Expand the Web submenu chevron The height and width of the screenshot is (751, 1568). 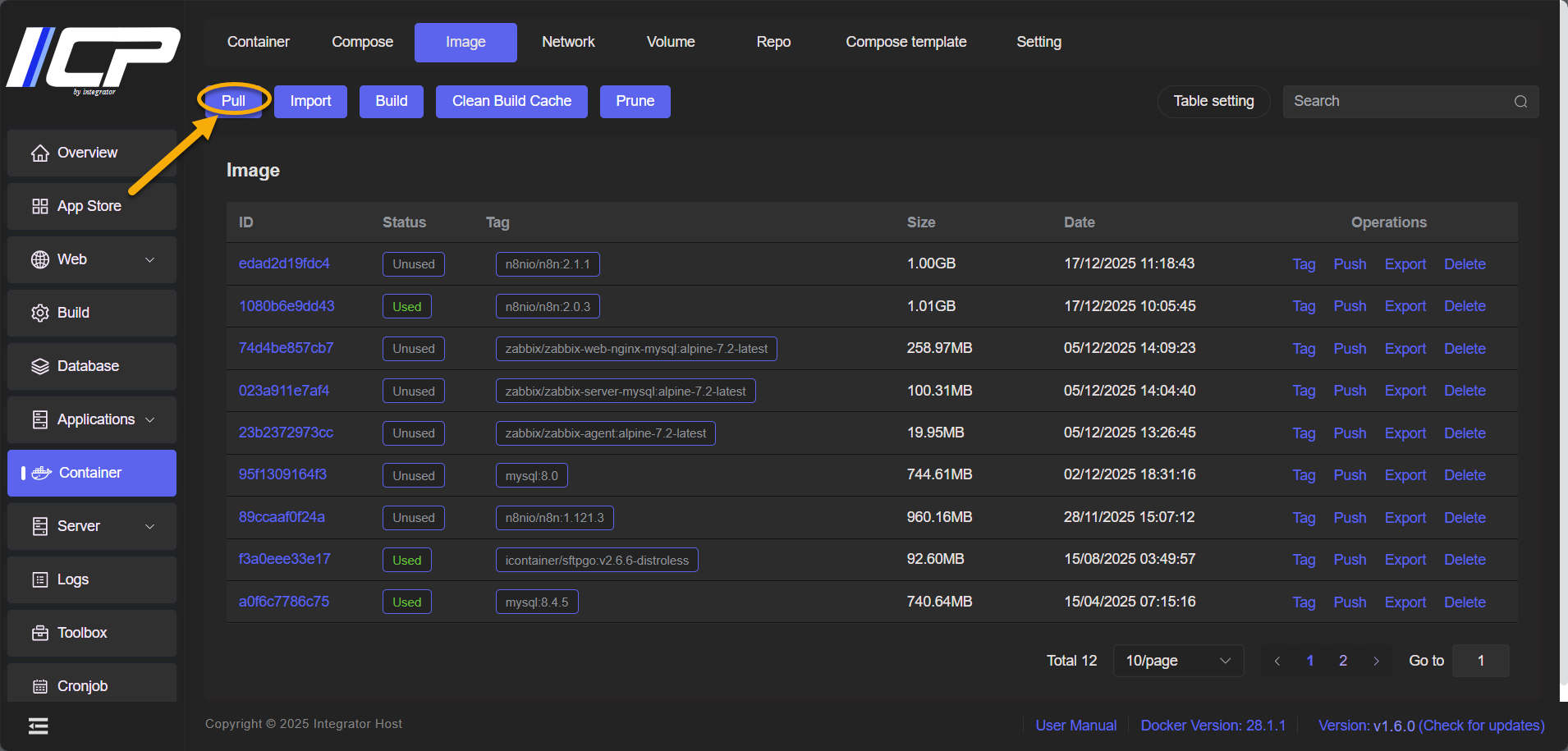pyautogui.click(x=149, y=259)
